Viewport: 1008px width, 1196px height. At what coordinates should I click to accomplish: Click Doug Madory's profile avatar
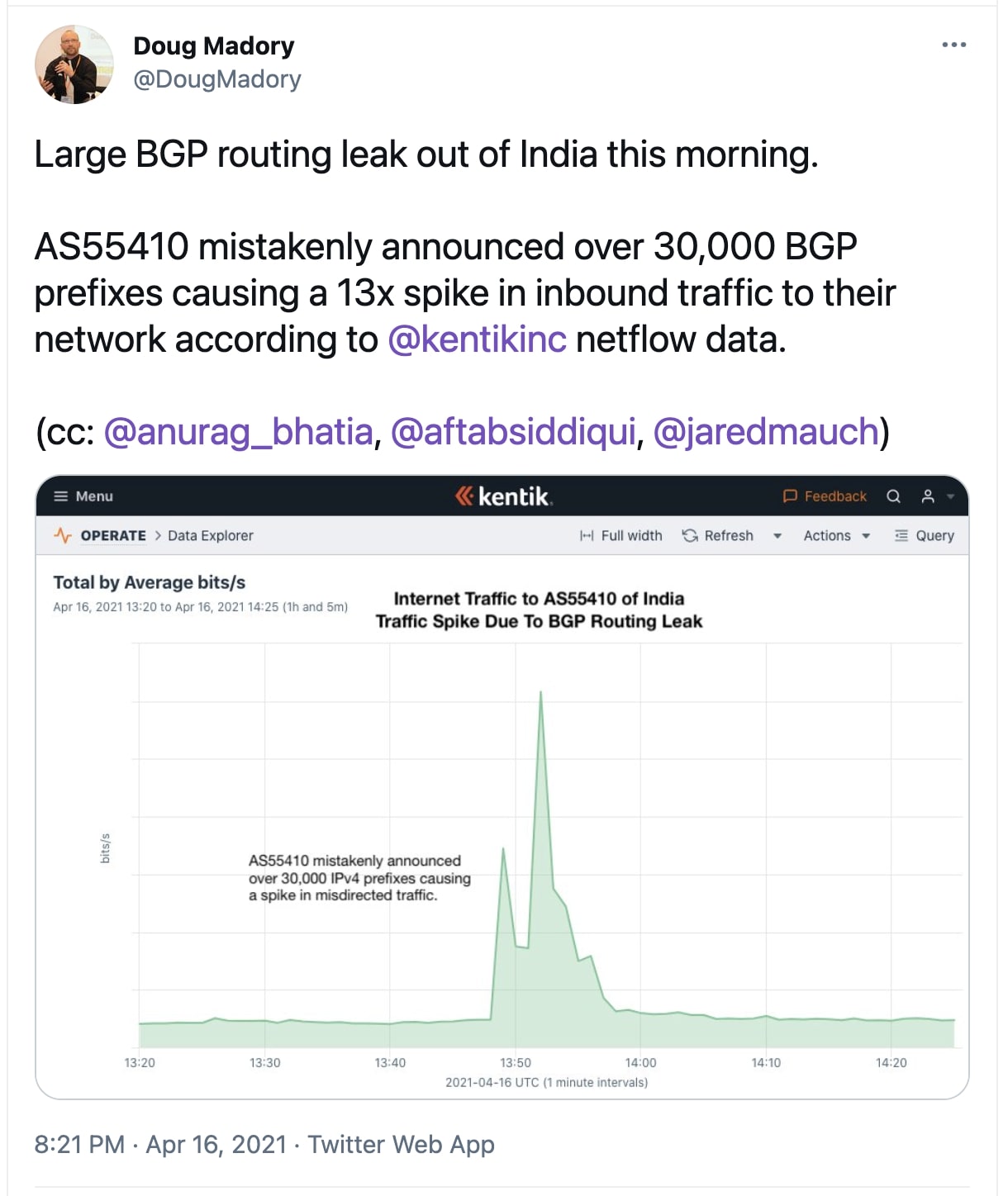[74, 64]
